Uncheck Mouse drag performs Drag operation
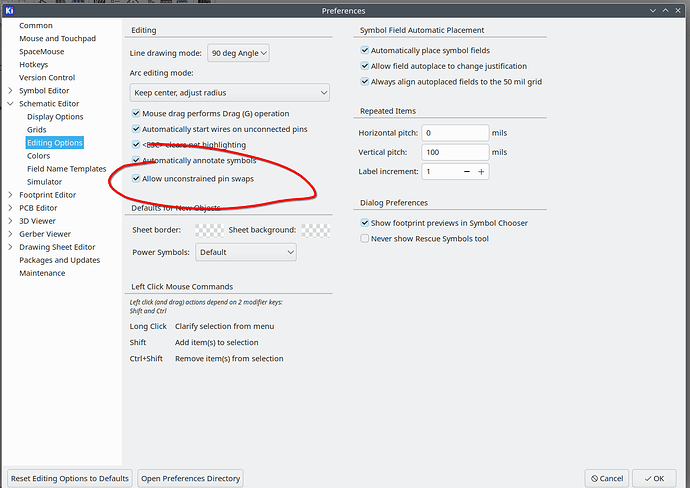Image resolution: width=690 pixels, height=488 pixels. click(137, 114)
